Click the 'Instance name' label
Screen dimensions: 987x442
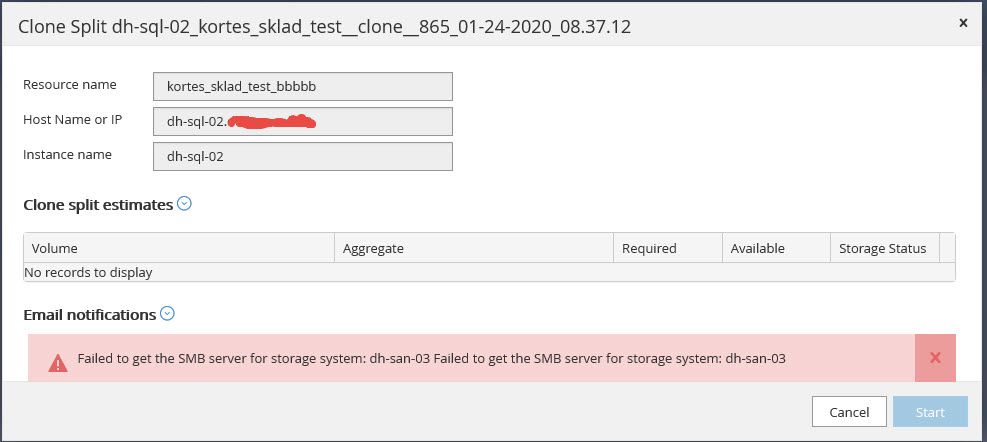tap(68, 155)
